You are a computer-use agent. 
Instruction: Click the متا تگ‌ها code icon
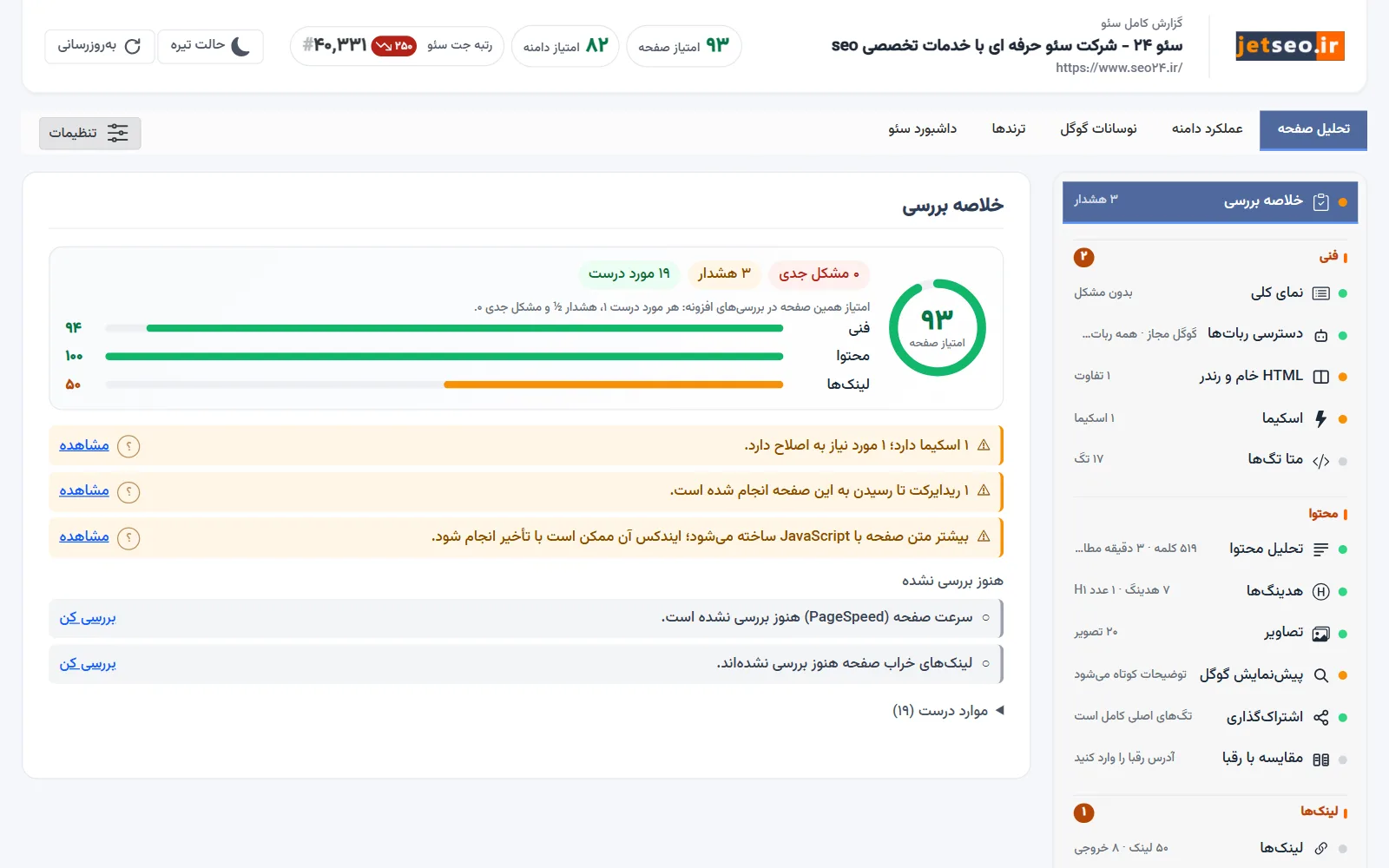pyautogui.click(x=1320, y=461)
